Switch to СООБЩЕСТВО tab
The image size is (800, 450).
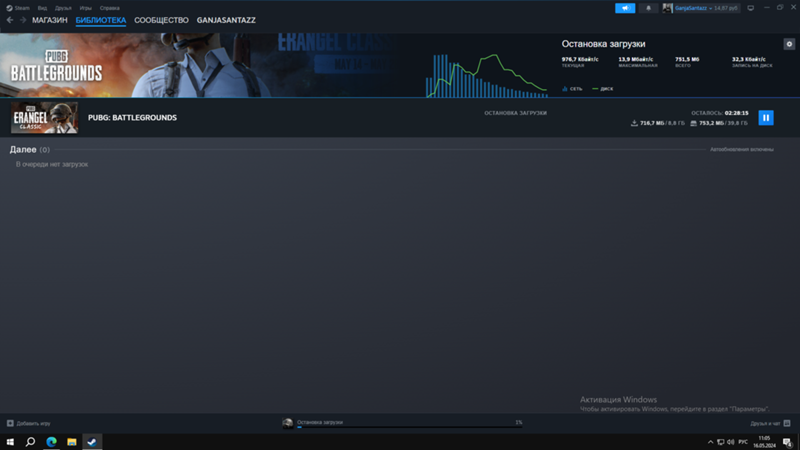161,20
